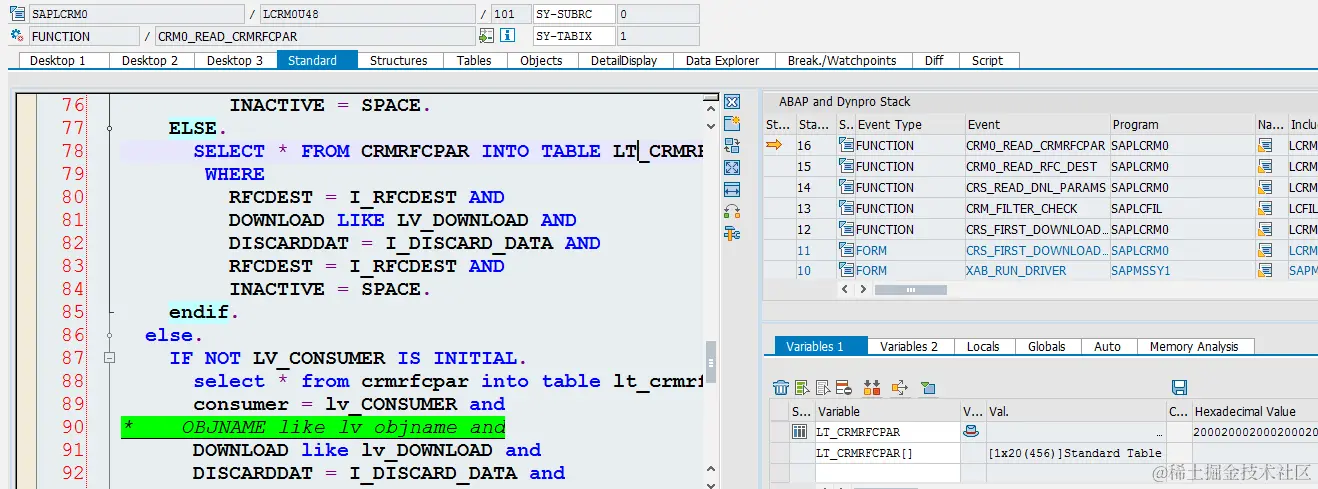Open the Structures tab
This screenshot has height=489, width=1318.
click(x=398, y=60)
